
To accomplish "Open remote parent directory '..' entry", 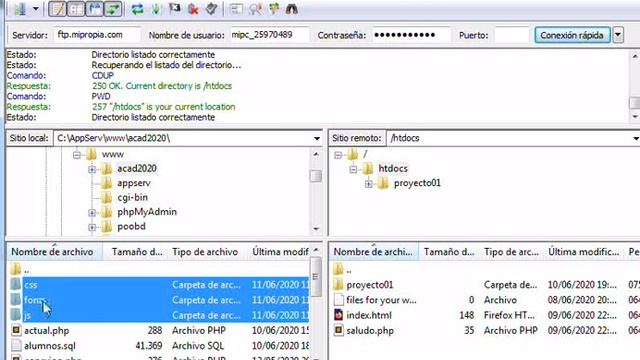I will [x=485, y=270].
